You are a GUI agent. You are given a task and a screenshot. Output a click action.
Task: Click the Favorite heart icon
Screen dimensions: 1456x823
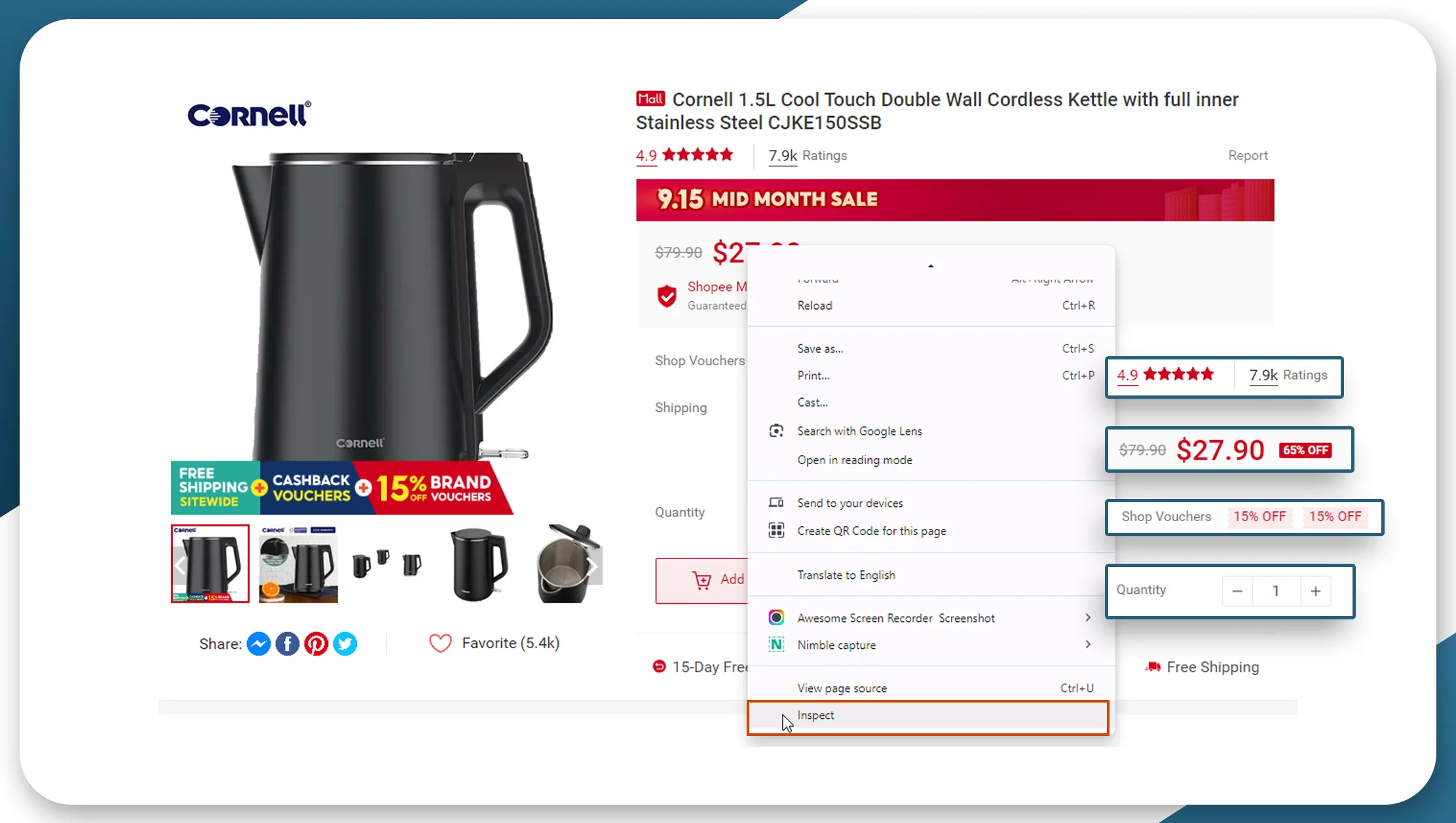[x=440, y=643]
